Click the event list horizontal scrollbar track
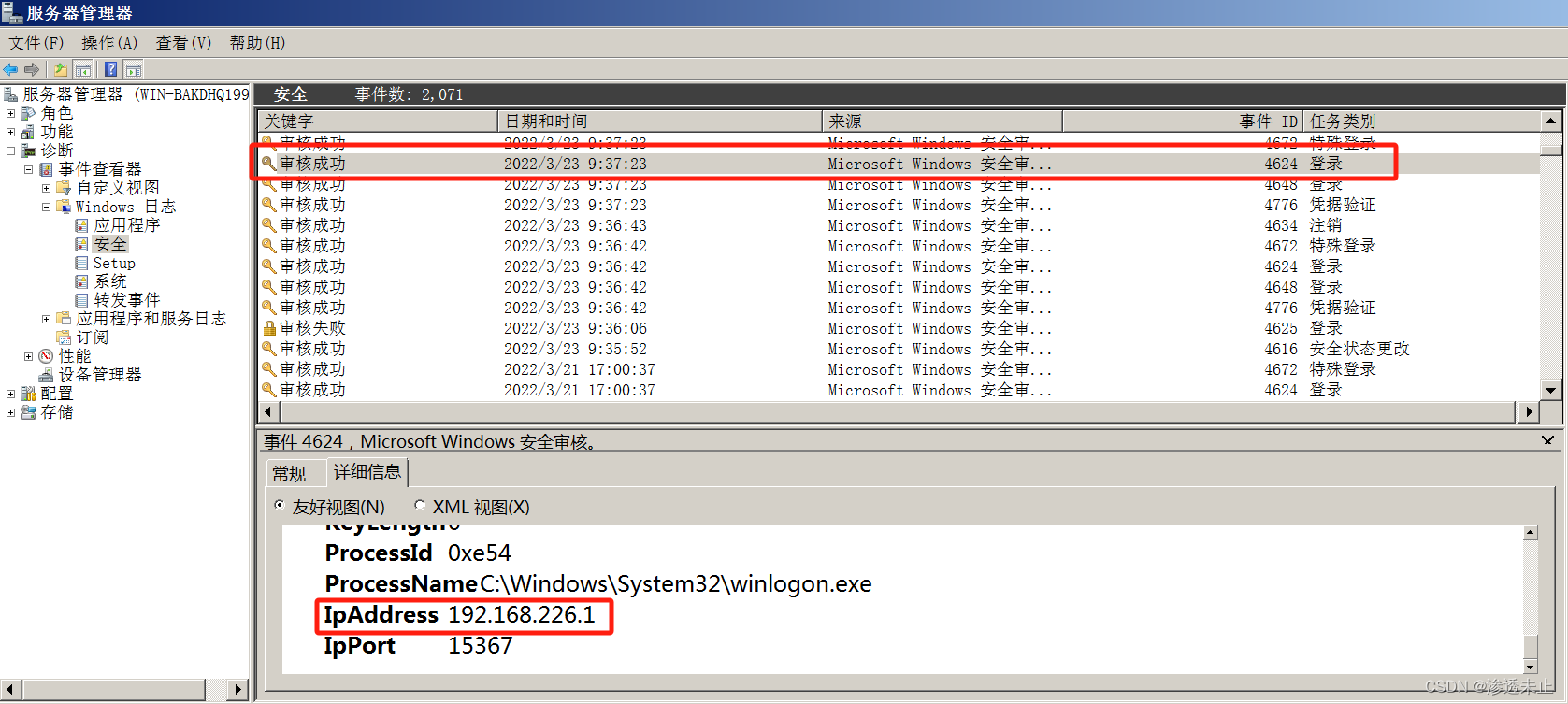The height and width of the screenshot is (704, 1568). (897, 411)
